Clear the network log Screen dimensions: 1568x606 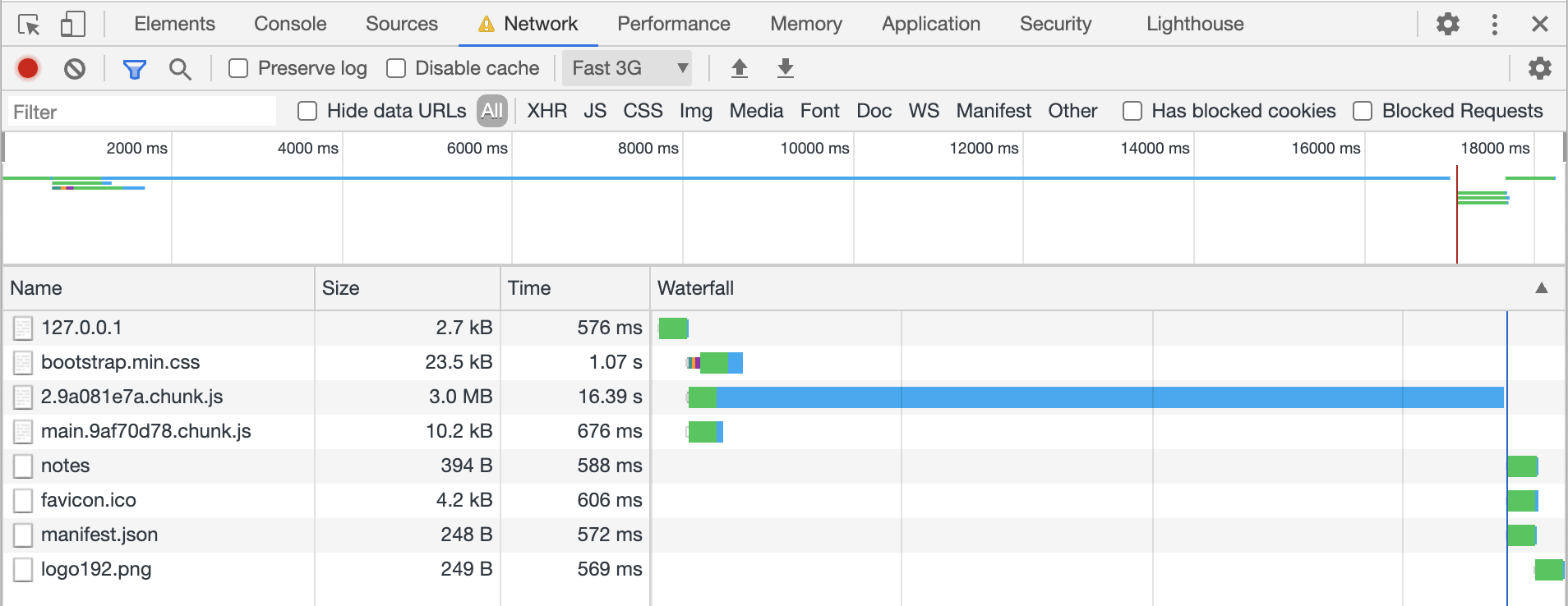coord(75,69)
